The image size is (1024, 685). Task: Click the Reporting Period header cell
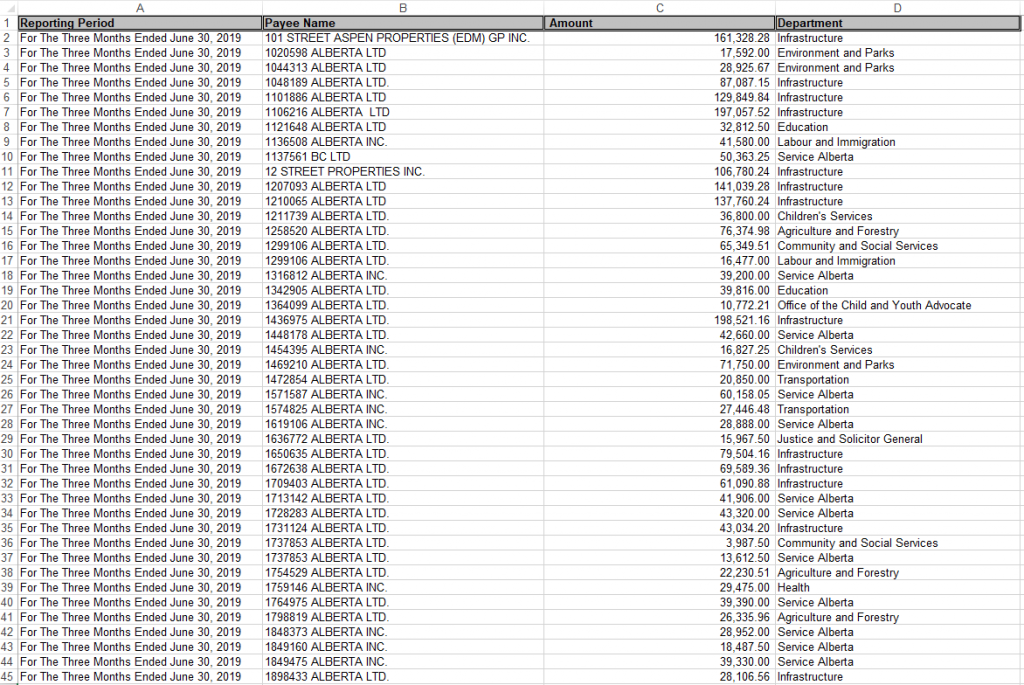pos(140,23)
